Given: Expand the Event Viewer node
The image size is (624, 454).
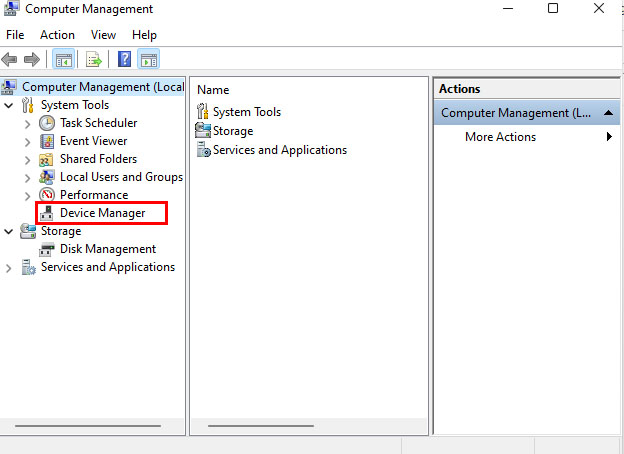Looking at the screenshot, I should pyautogui.click(x=27, y=142).
